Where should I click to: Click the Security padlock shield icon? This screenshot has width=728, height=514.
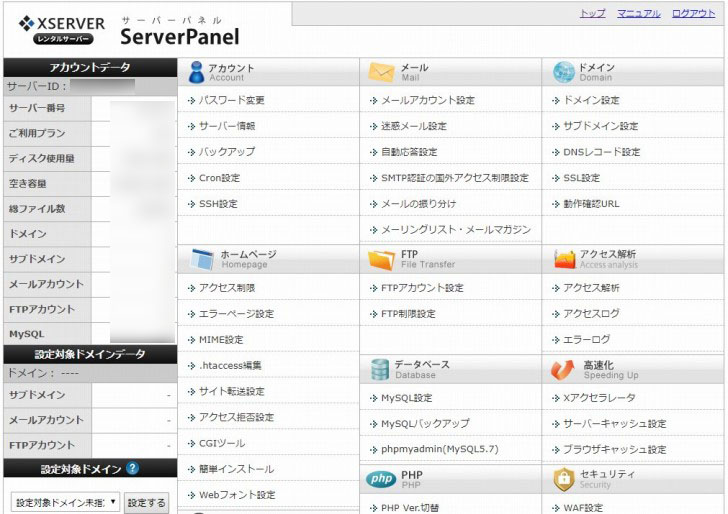coord(564,480)
